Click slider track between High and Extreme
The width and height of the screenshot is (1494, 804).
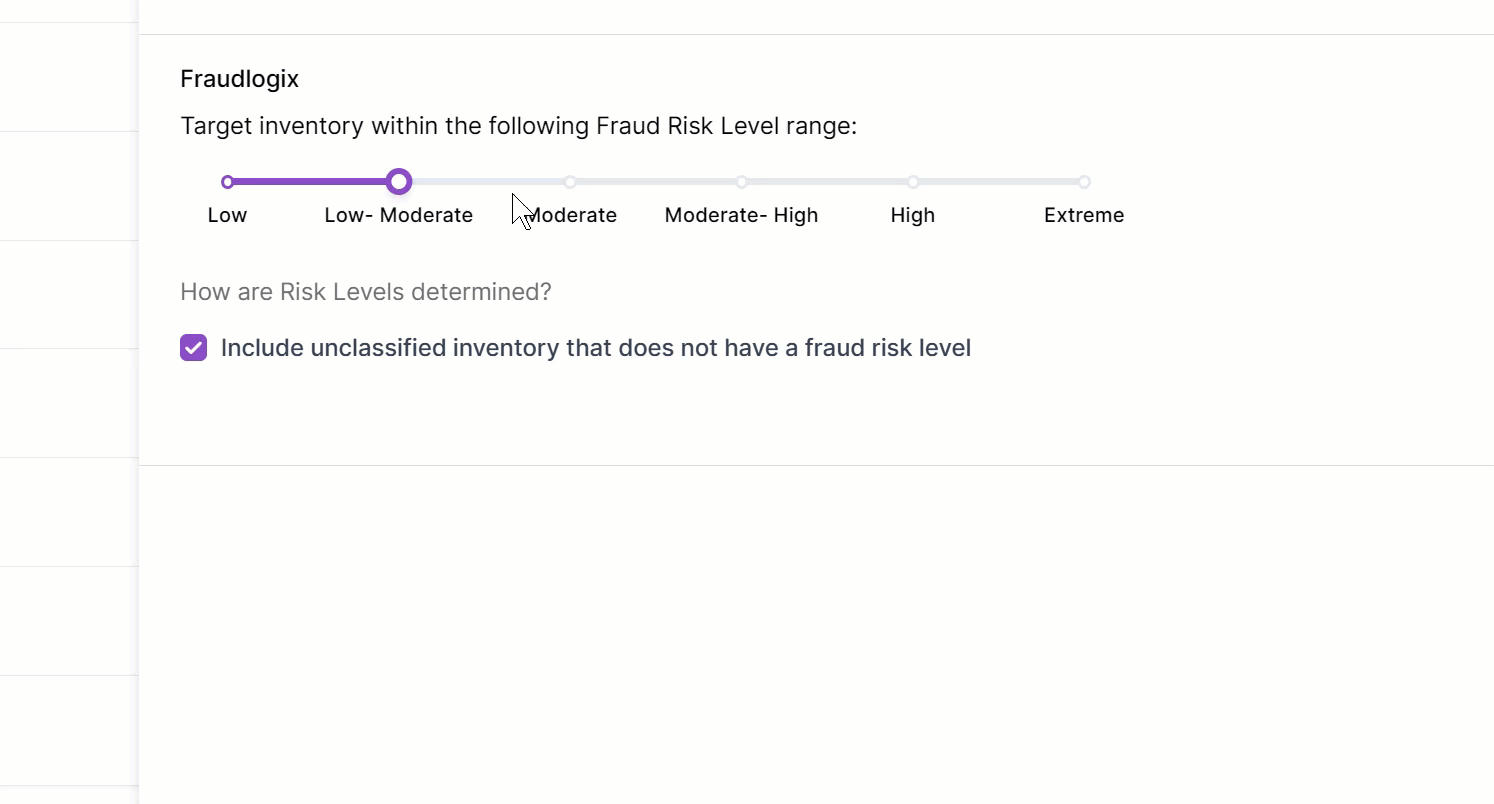[999, 182]
